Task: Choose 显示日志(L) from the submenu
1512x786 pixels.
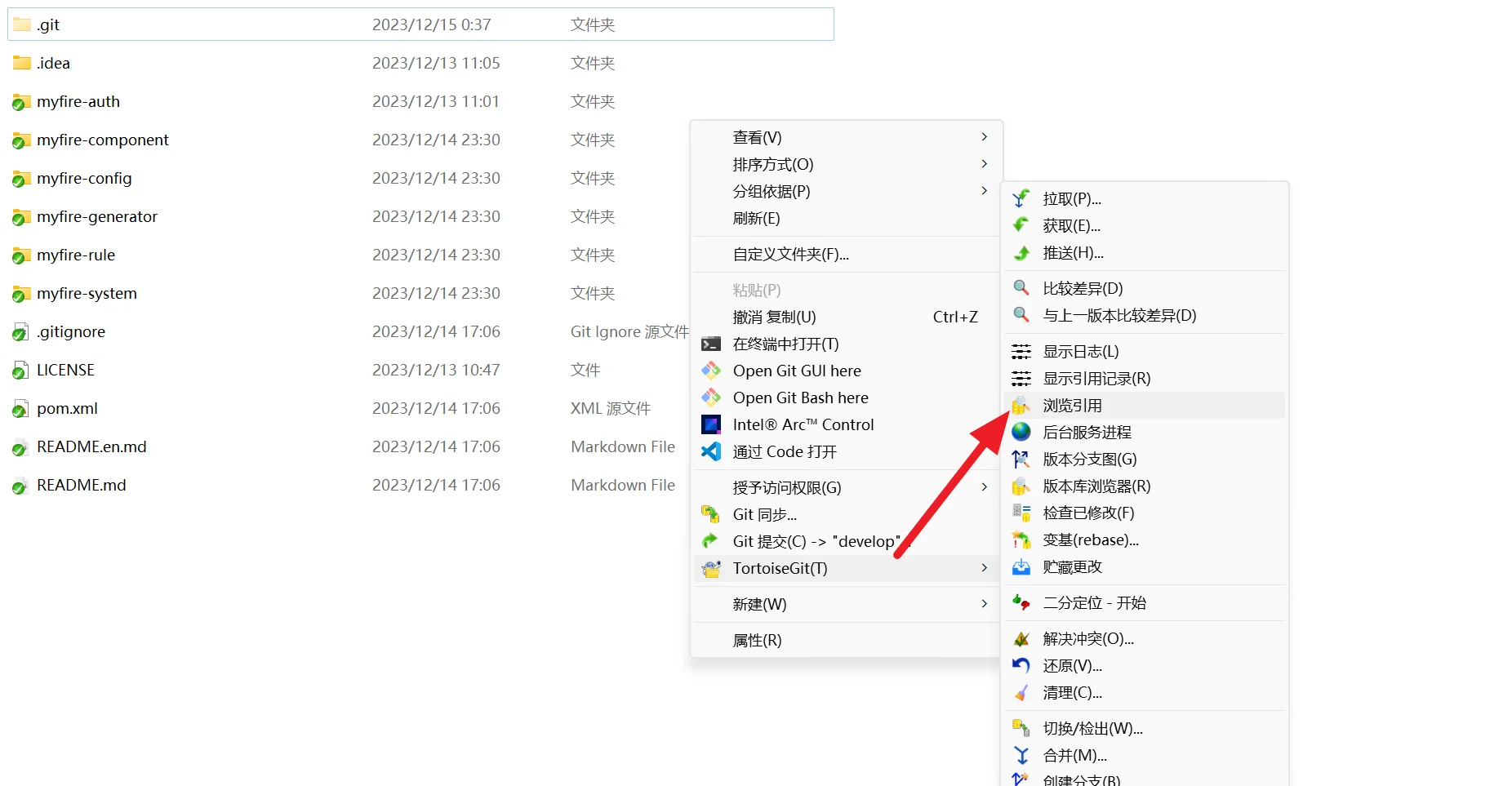Action: 1080,352
